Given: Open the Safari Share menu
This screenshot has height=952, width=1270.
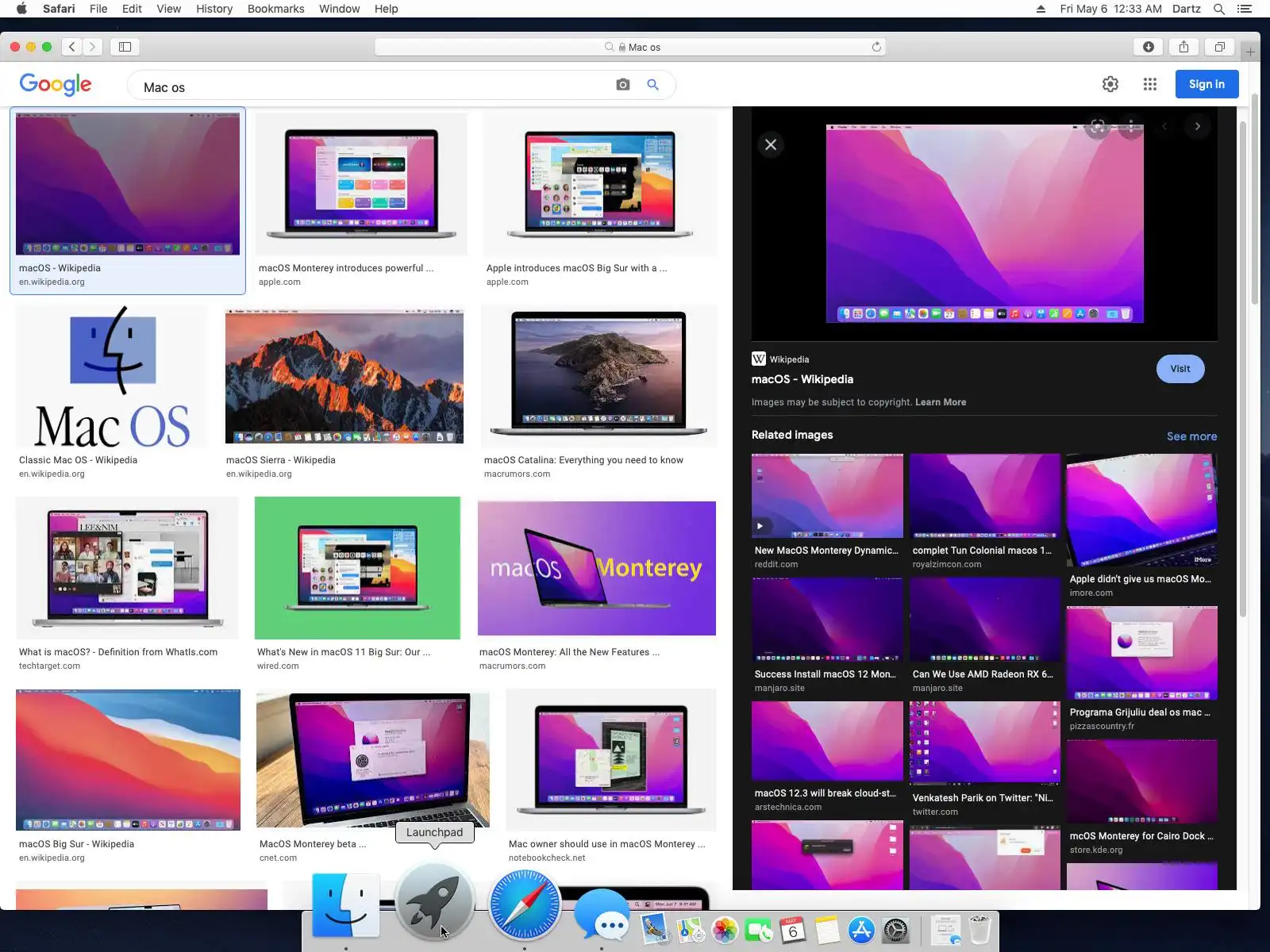Looking at the screenshot, I should coord(1184,47).
